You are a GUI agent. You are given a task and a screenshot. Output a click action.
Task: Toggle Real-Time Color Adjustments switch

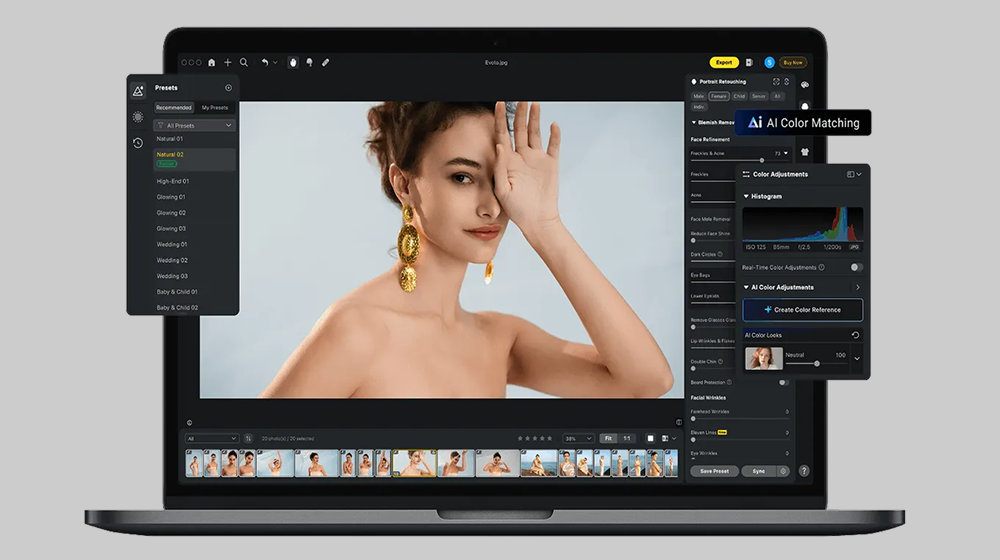point(857,267)
